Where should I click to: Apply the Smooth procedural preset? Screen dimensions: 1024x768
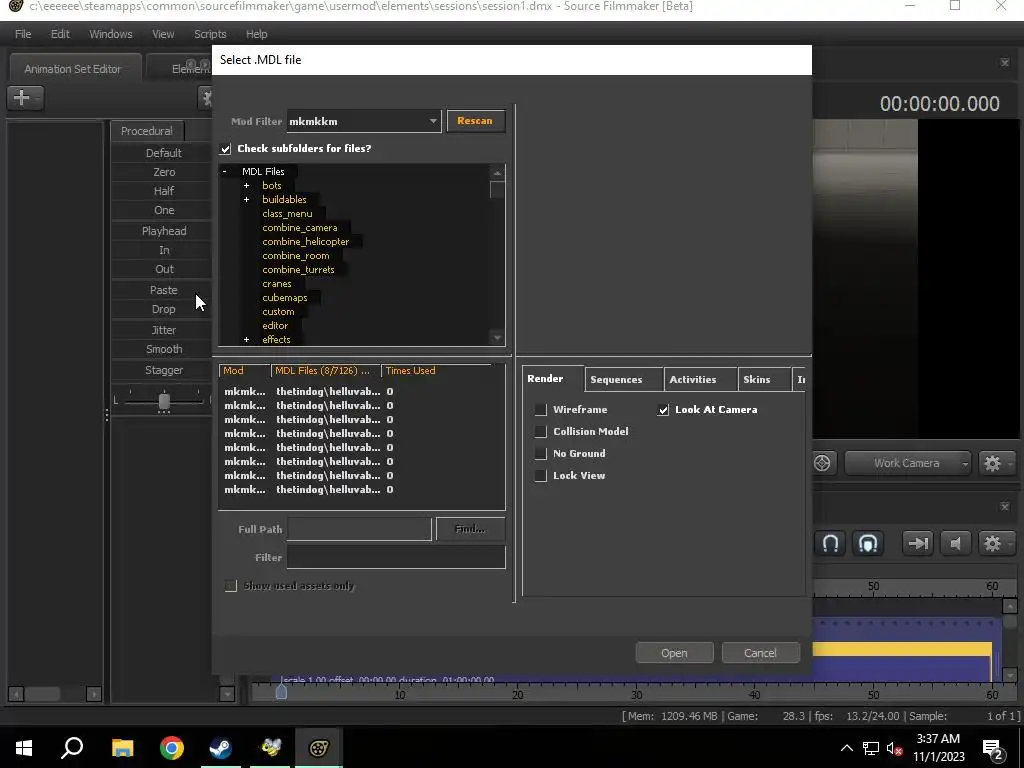click(164, 349)
